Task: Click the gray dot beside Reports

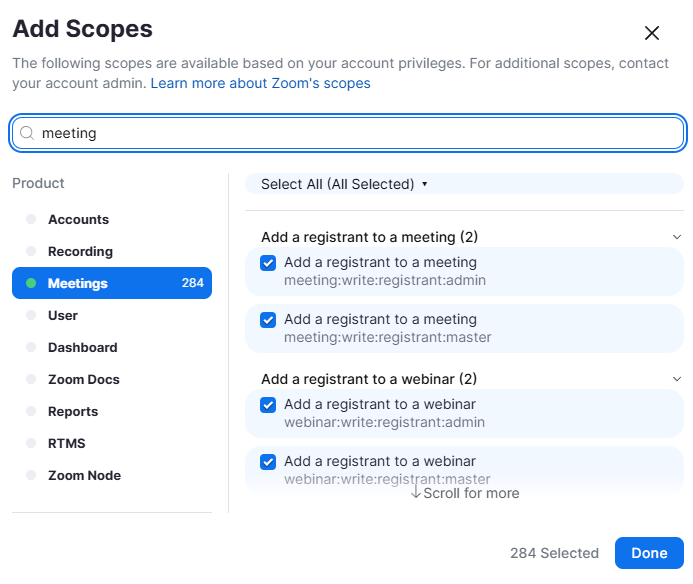Action: [31, 411]
